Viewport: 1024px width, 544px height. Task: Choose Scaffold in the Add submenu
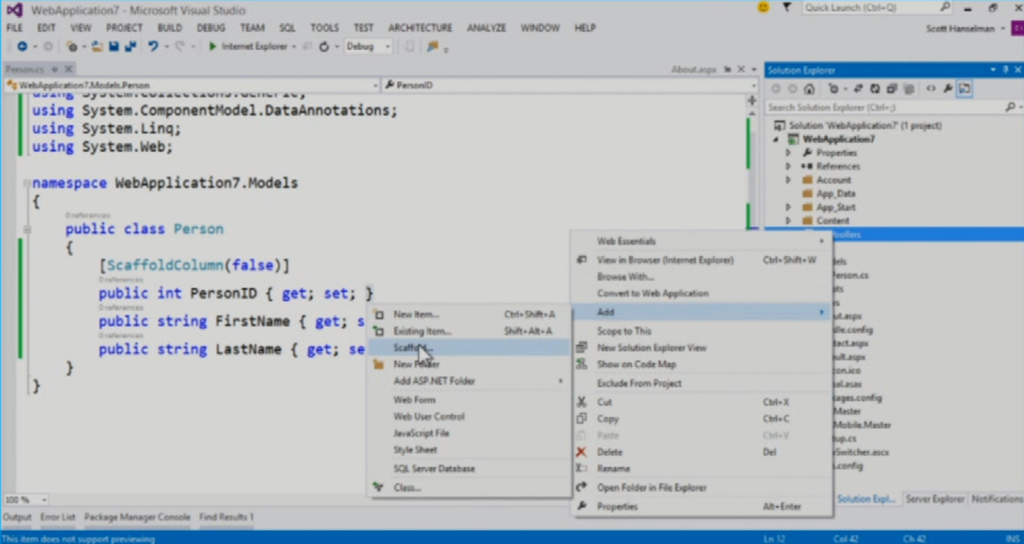point(470,348)
